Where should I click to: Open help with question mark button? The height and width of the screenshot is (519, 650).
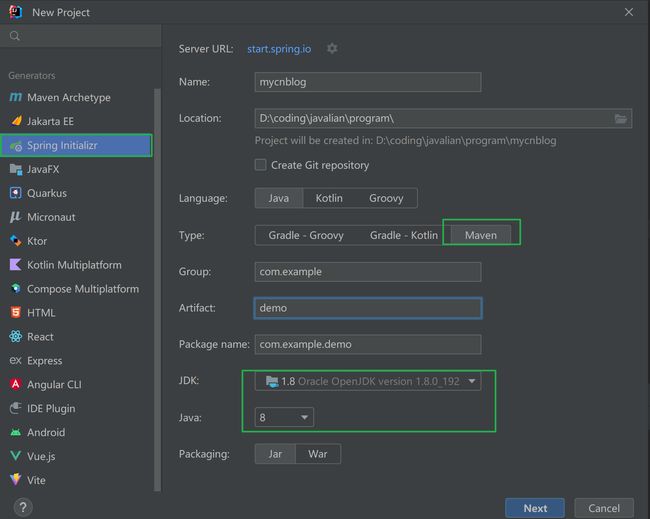point(23,507)
